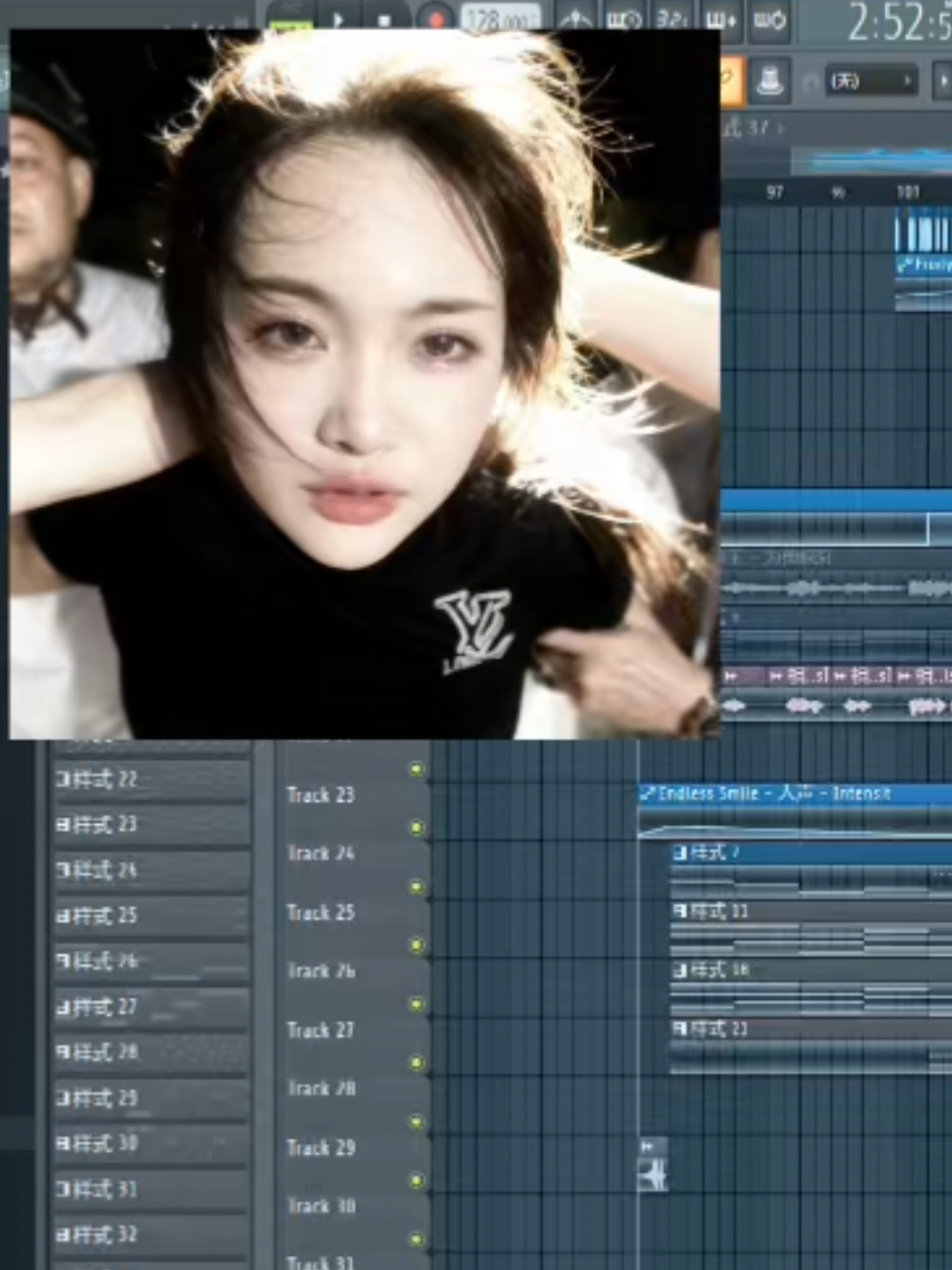Viewport: 952px width, 1270px height.
Task: Select the Track 23 header label
Action: coord(320,795)
